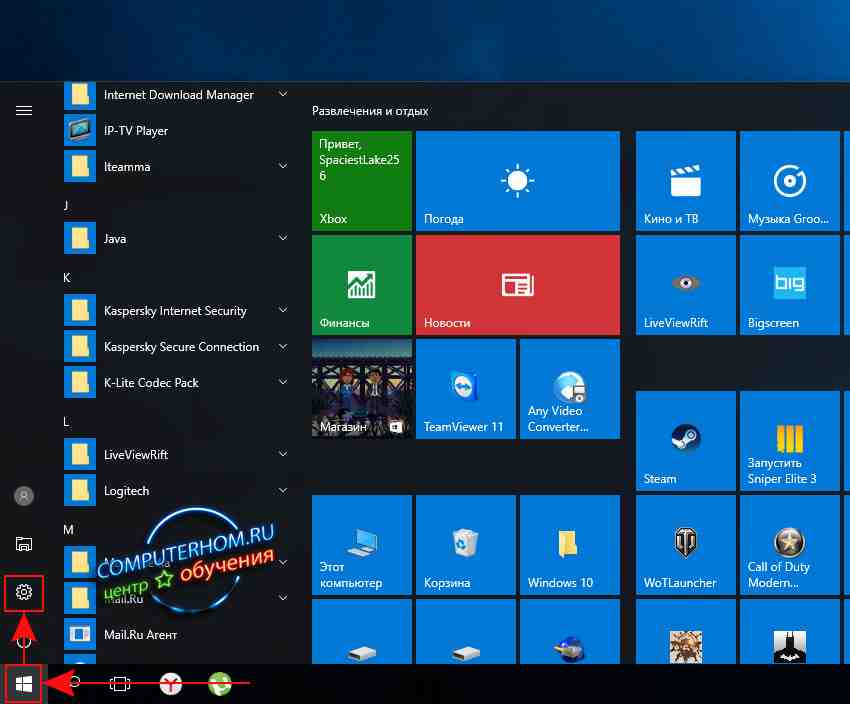The width and height of the screenshot is (850, 704).
Task: Open the Погода weather tile
Action: 518,181
